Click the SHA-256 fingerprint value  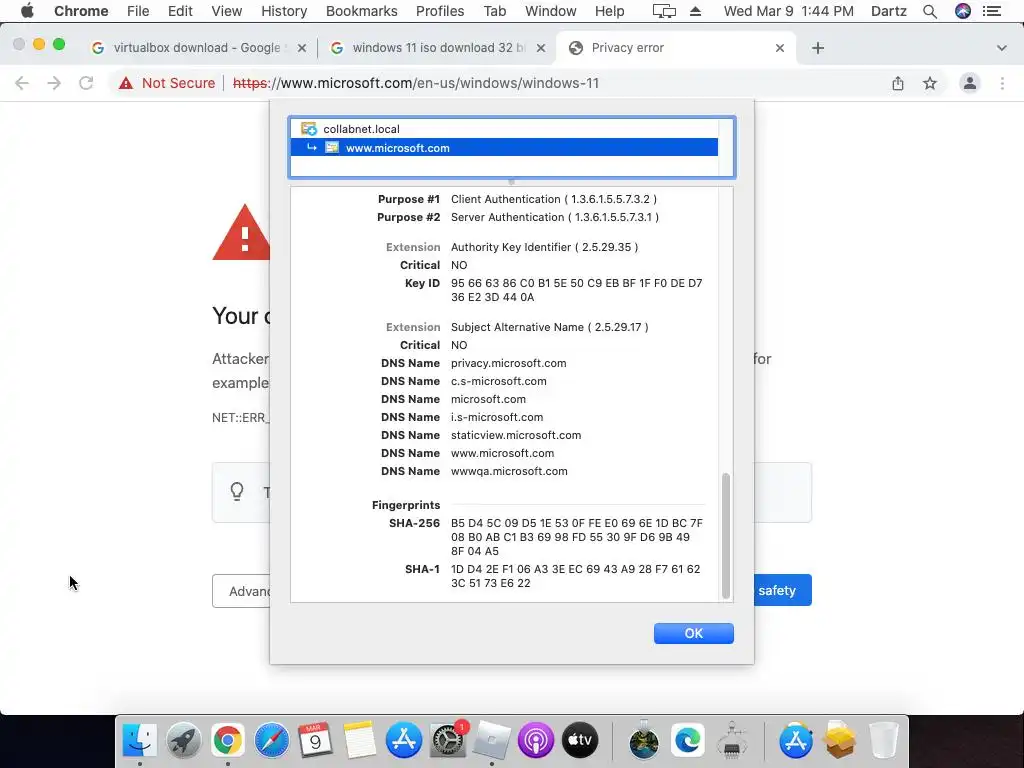coord(577,537)
